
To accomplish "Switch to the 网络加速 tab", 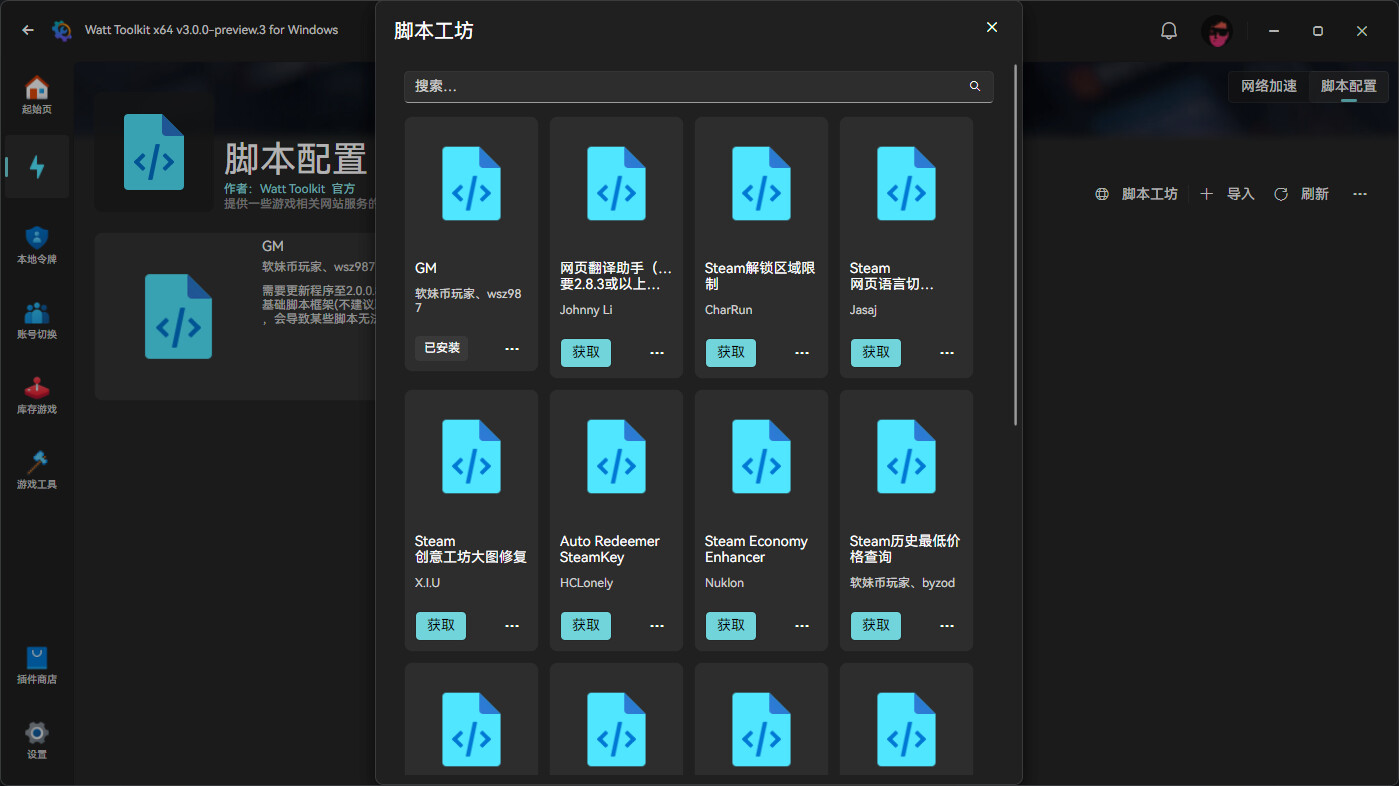I will pos(1267,86).
